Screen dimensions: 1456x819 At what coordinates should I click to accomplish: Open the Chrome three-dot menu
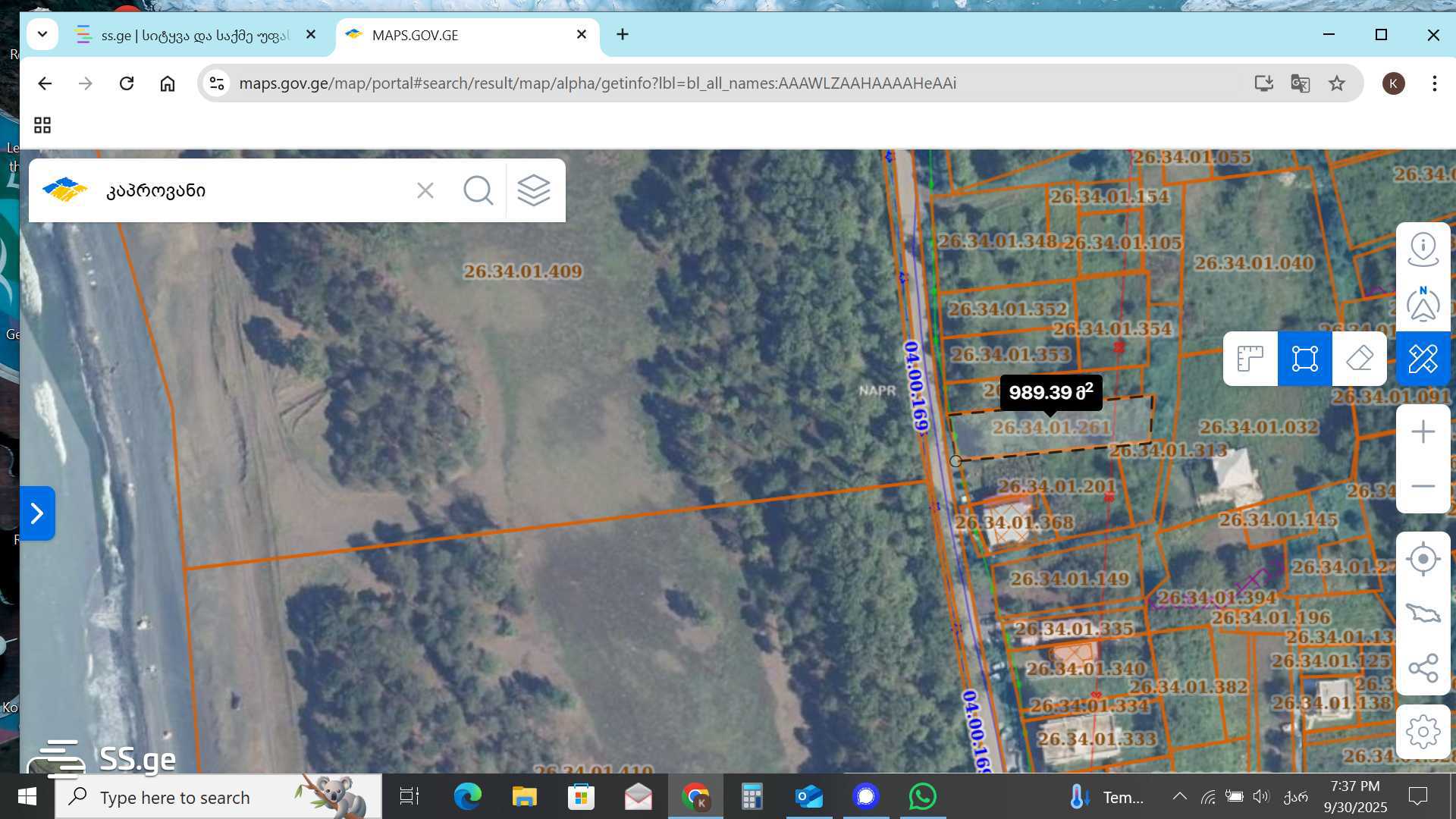pos(1435,83)
